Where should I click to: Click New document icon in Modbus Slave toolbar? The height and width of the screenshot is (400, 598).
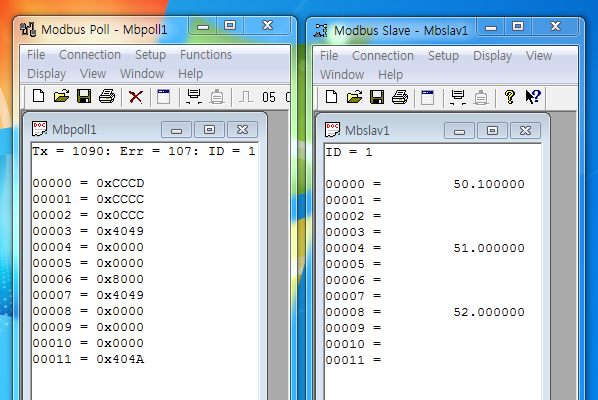tap(331, 97)
